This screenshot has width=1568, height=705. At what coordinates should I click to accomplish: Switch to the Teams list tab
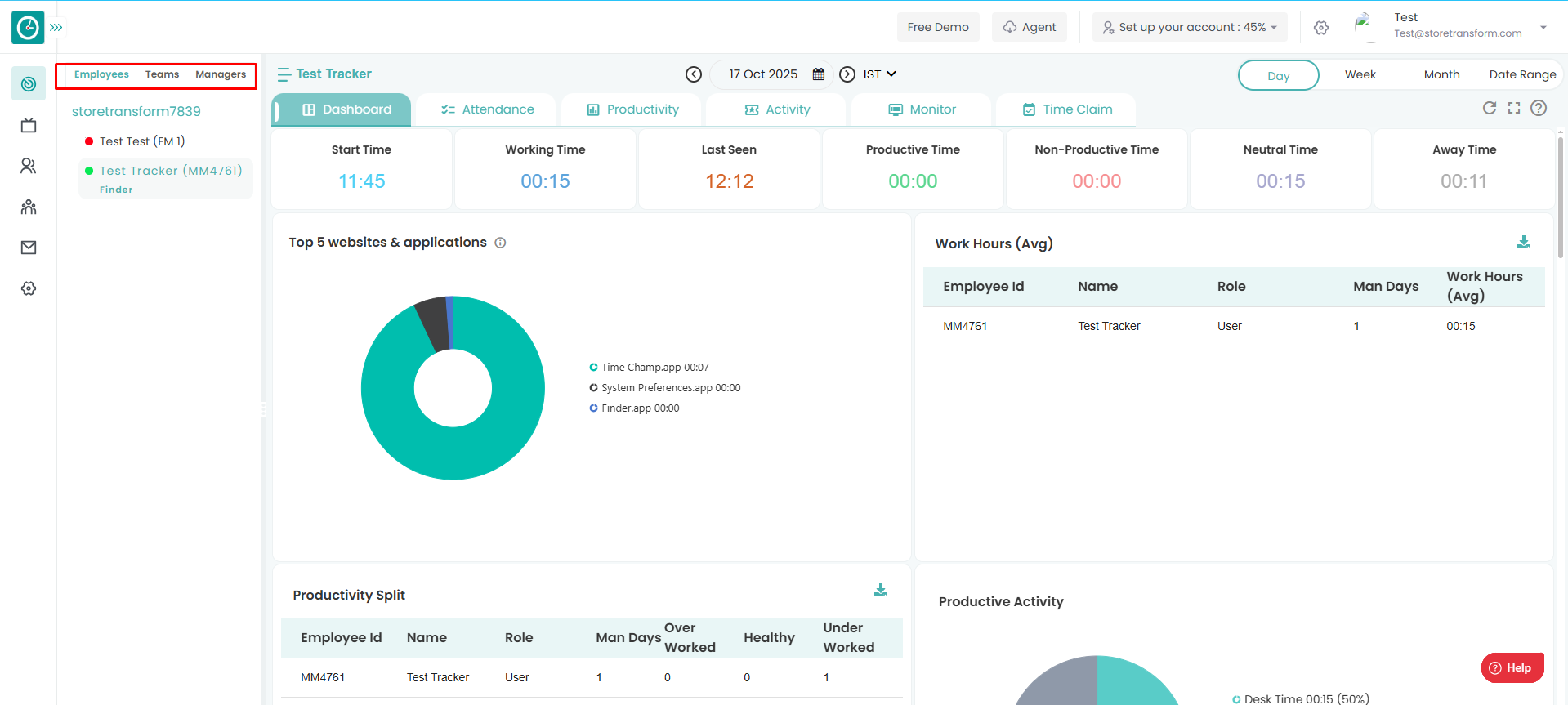[x=162, y=74]
